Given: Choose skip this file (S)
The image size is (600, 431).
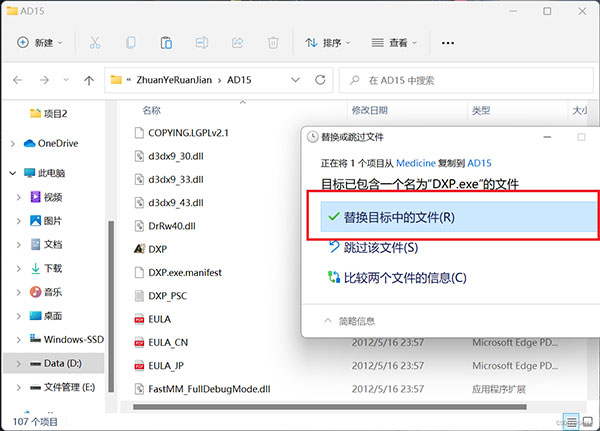Looking at the screenshot, I should [374, 247].
